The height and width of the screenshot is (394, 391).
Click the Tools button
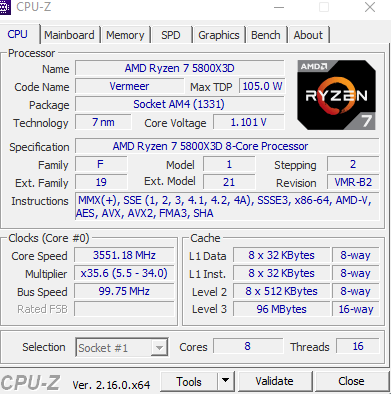[x=189, y=381]
